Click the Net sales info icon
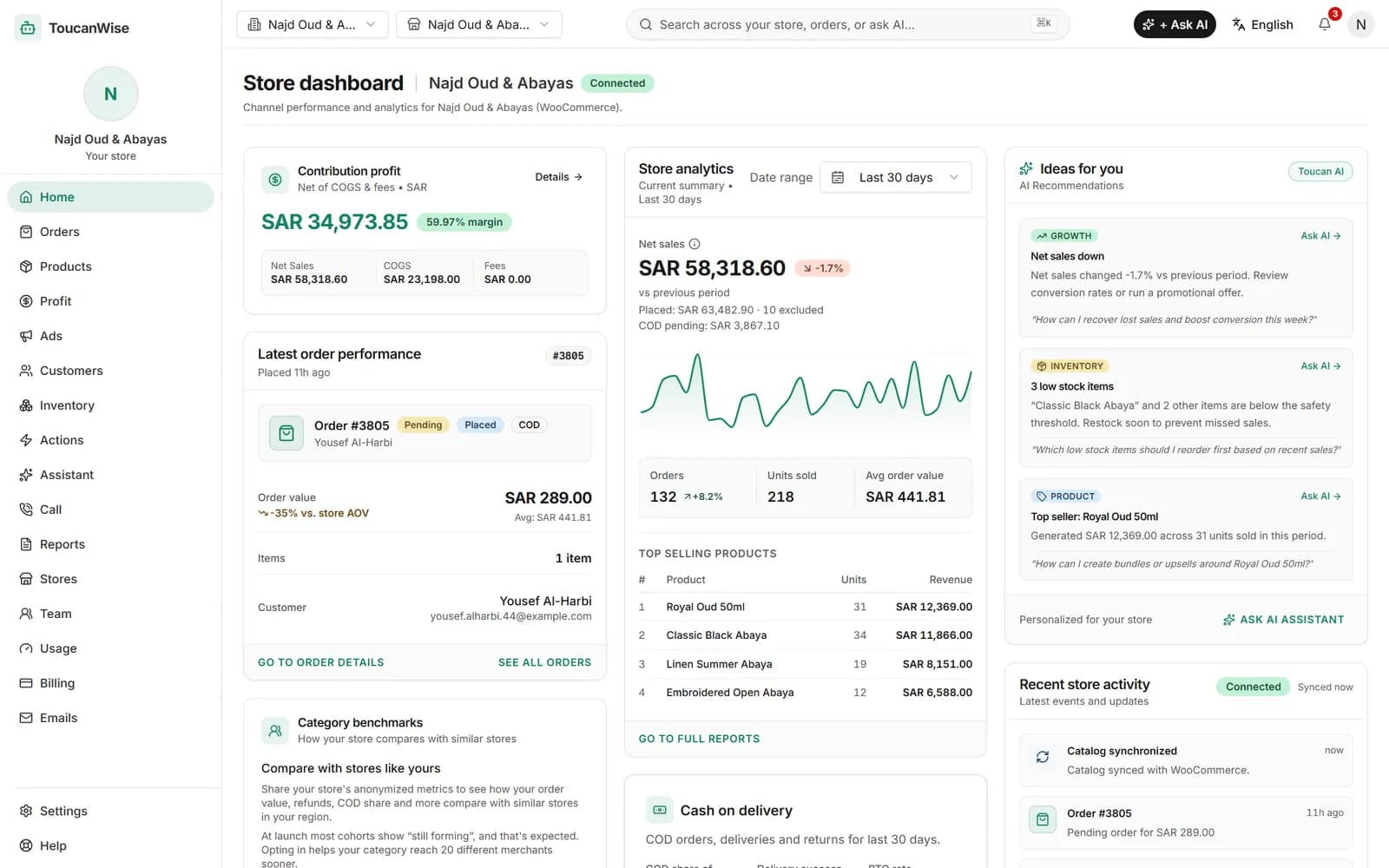This screenshot has width=1389, height=868. 694,244
